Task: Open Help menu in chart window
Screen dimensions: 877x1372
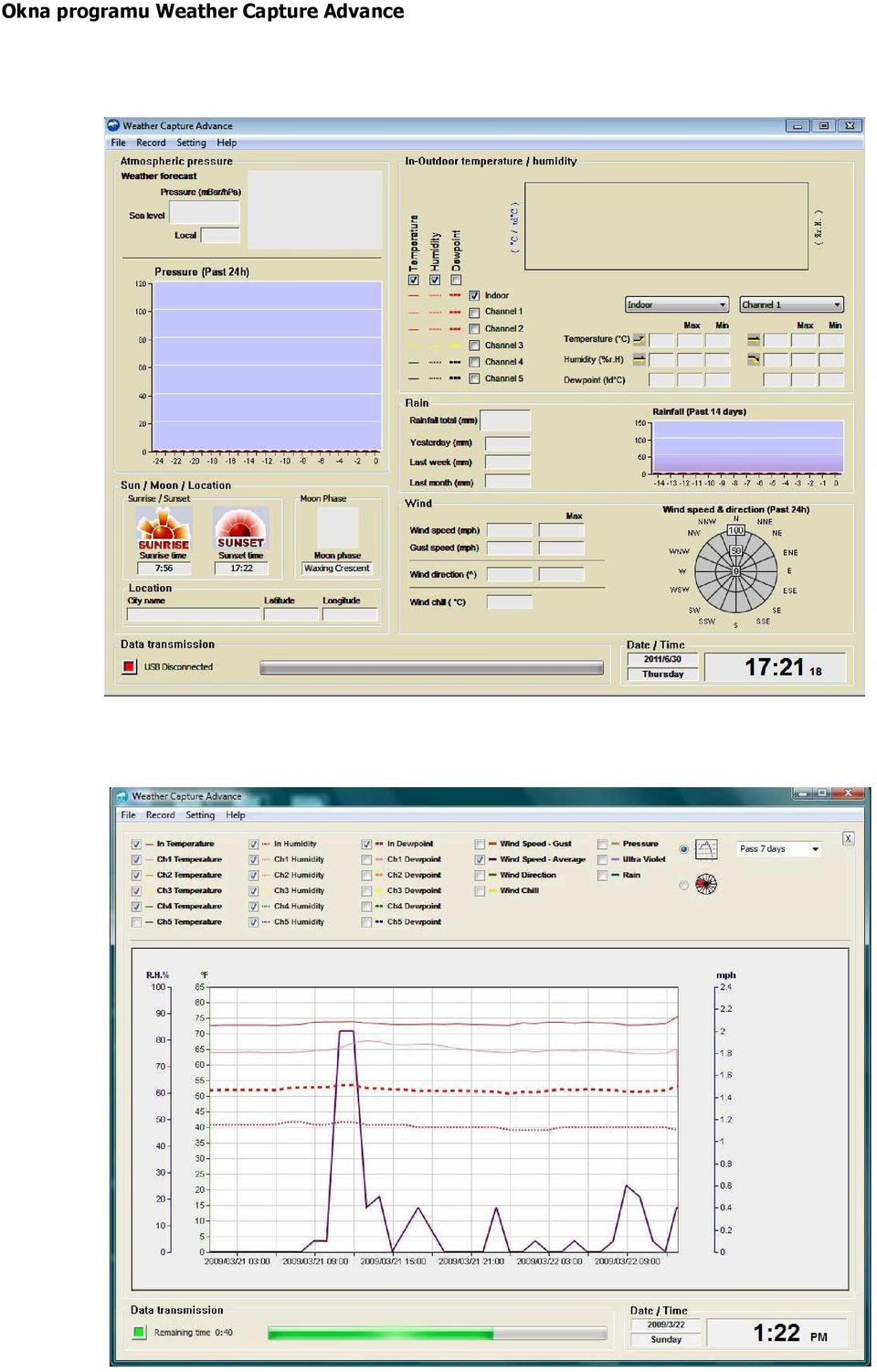Action: (x=236, y=814)
